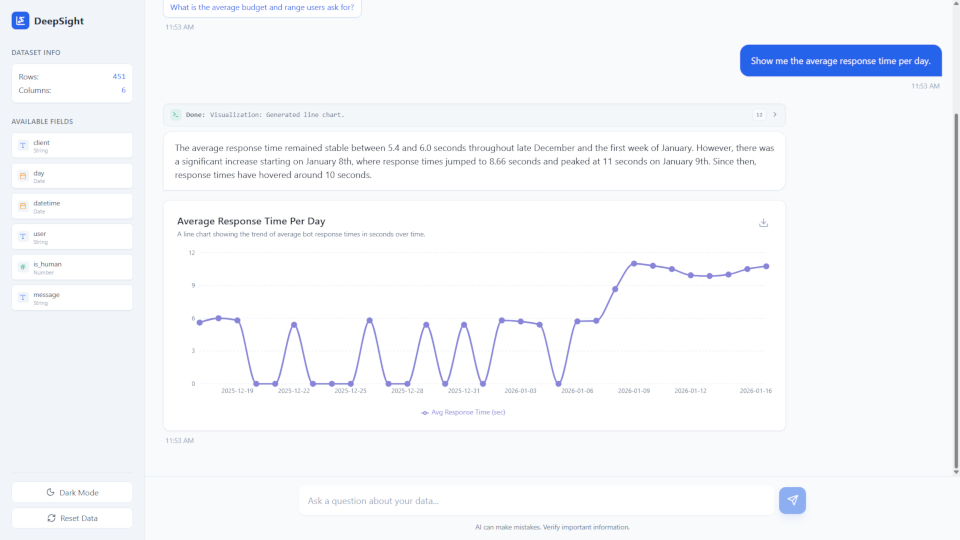Click the is_human number field icon
This screenshot has height=540, width=960.
[x=23, y=268]
